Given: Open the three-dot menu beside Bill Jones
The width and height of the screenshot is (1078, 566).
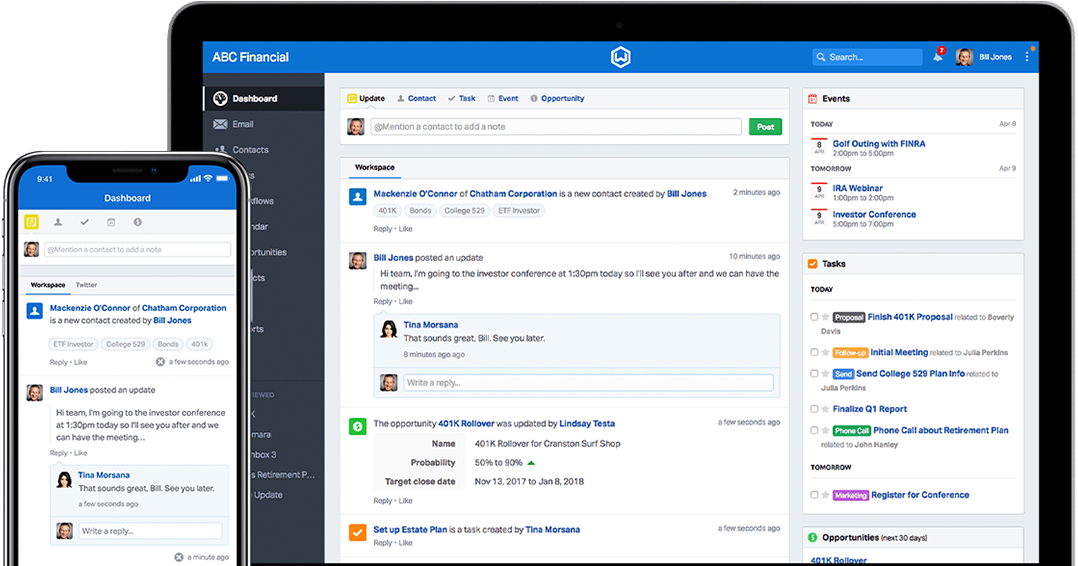Looking at the screenshot, I should (1027, 57).
